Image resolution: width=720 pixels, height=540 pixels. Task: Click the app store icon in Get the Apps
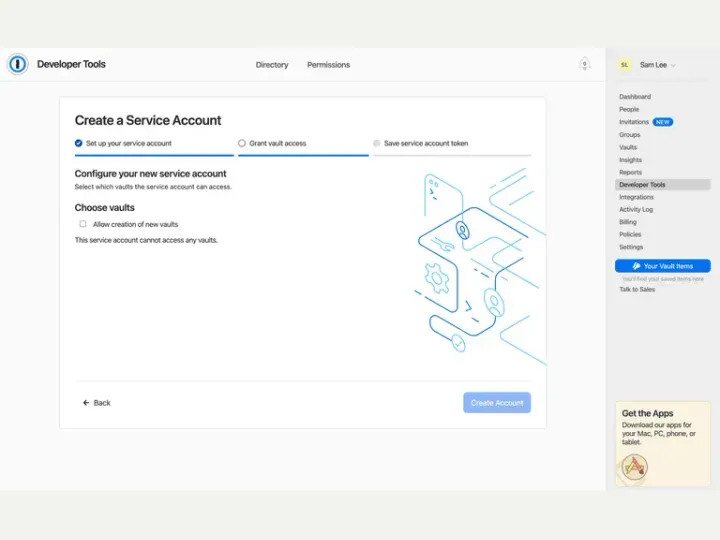click(634, 467)
